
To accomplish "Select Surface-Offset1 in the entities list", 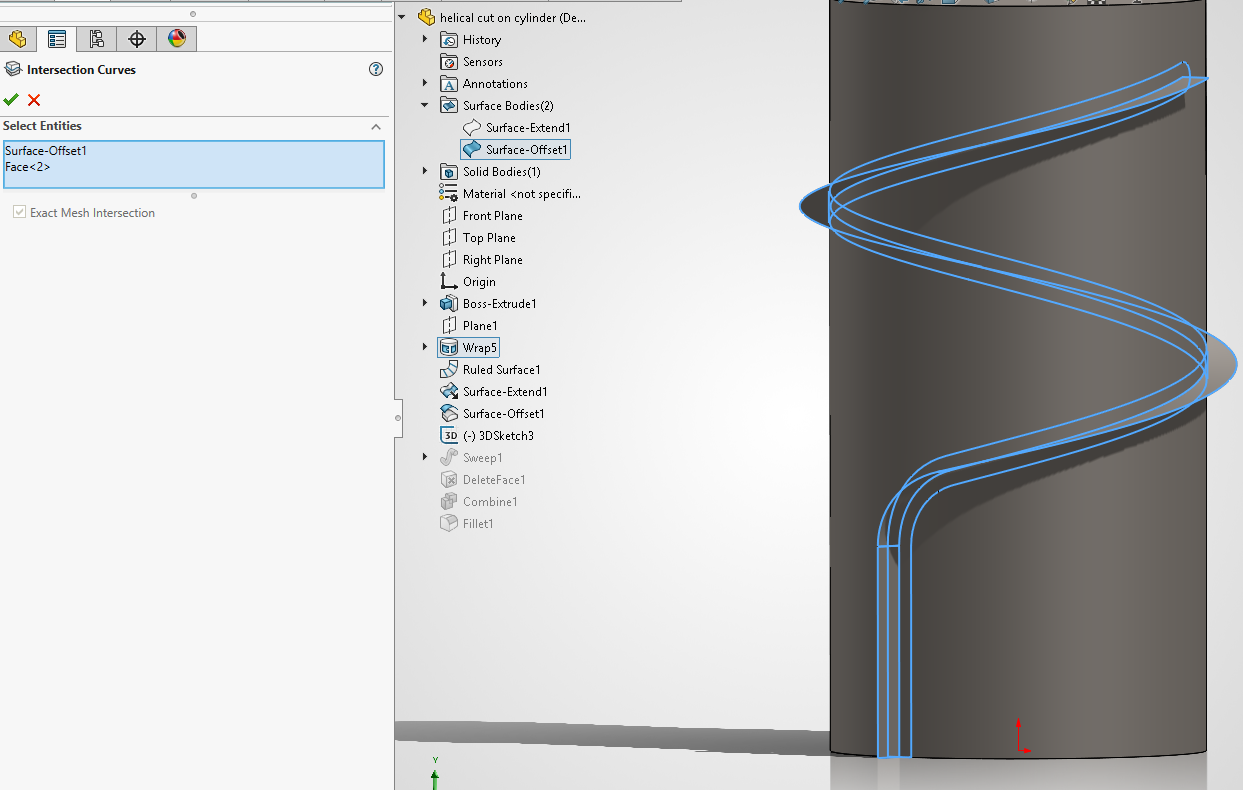I will coord(46,151).
